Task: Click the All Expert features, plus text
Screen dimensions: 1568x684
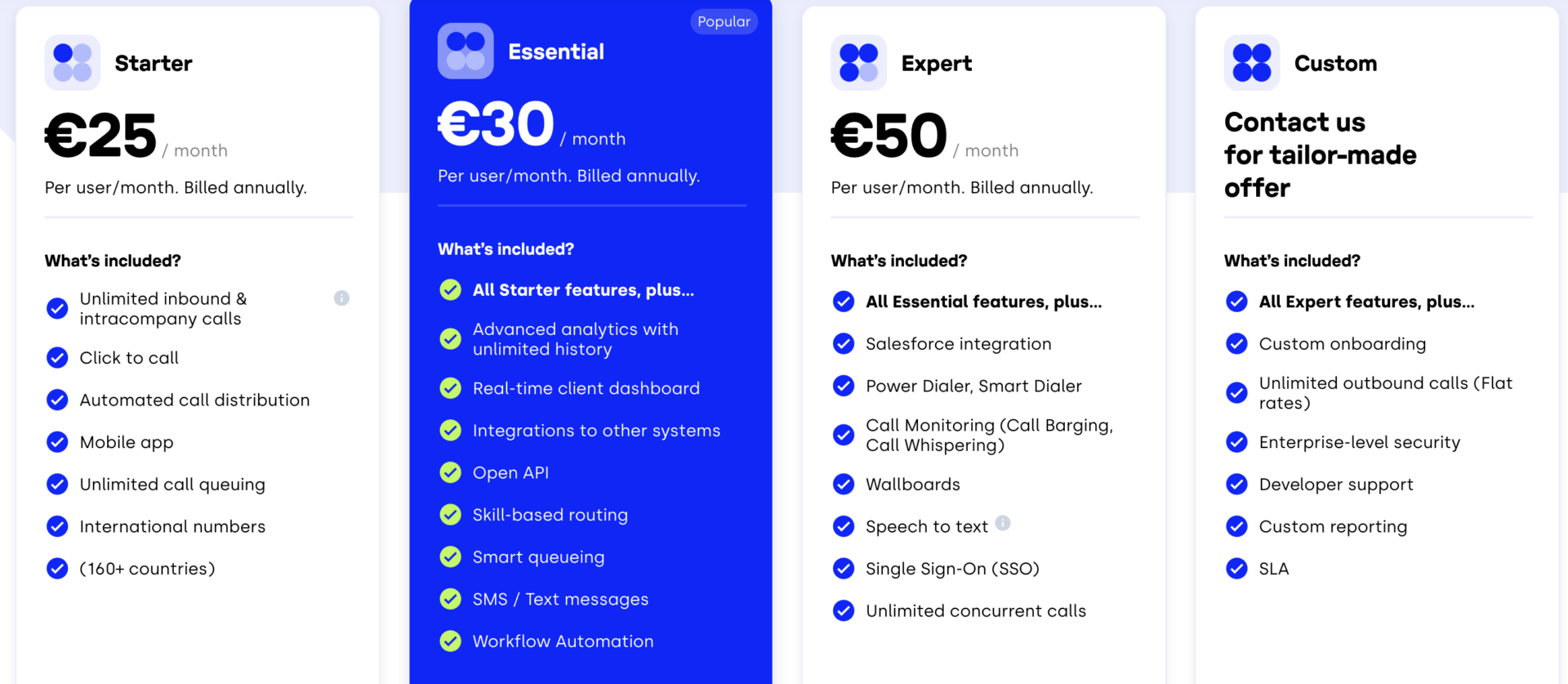Action: (1366, 302)
